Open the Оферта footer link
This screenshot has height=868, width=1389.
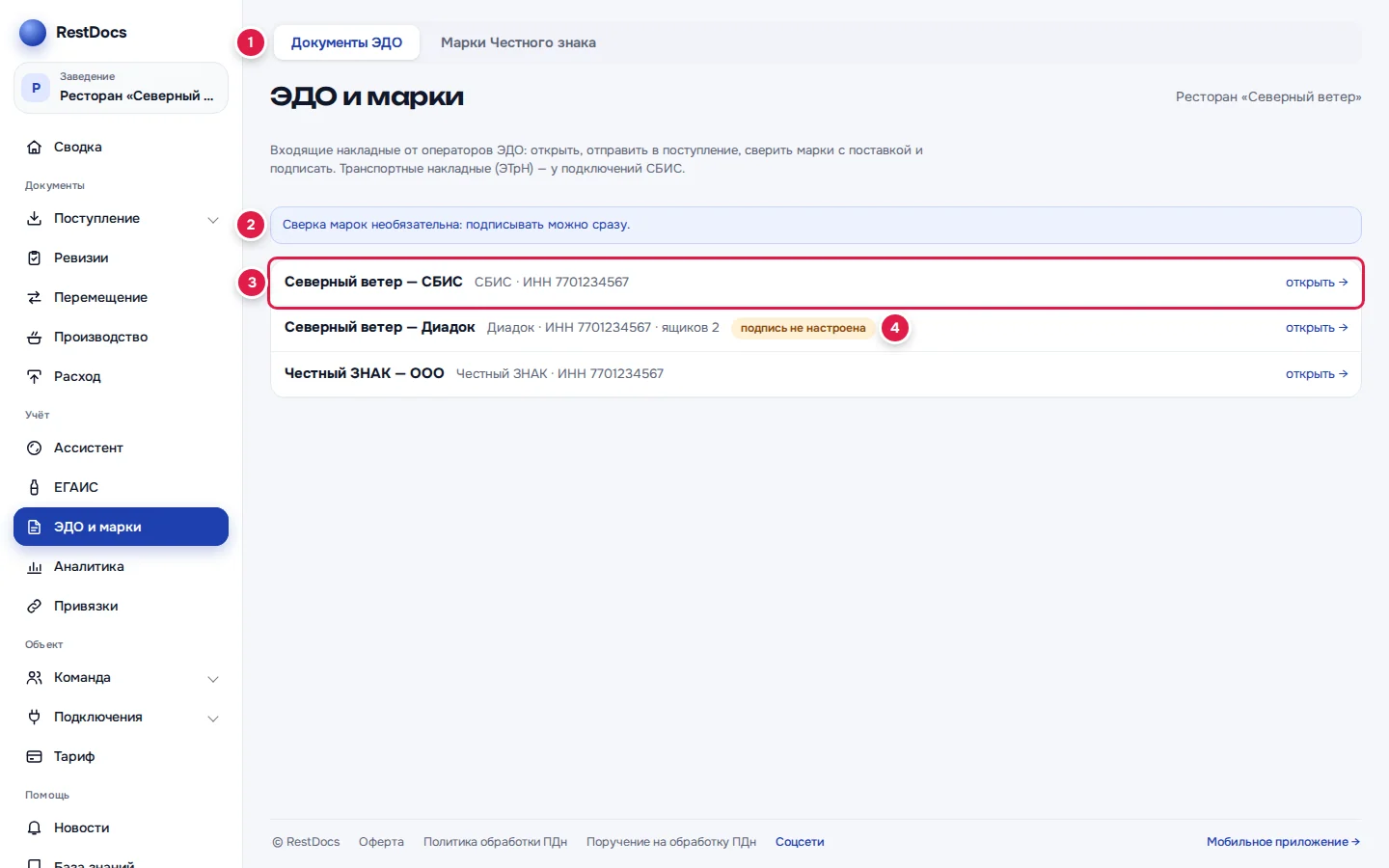click(x=381, y=842)
